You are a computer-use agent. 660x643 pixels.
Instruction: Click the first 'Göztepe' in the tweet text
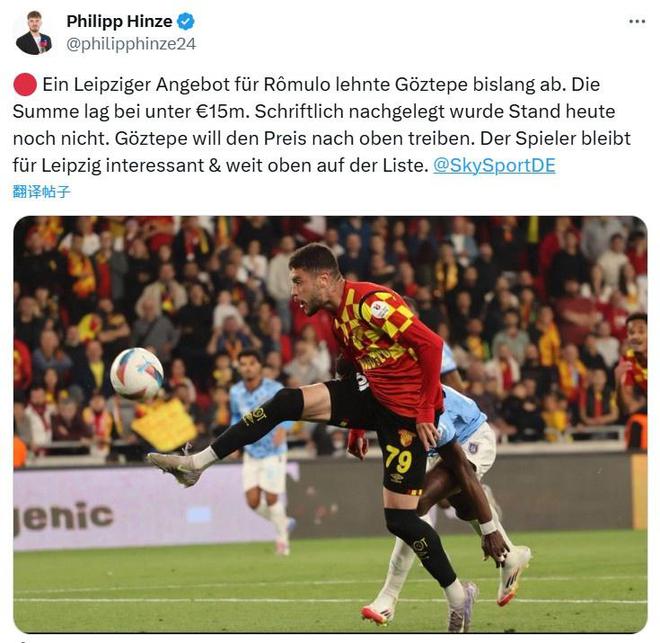pyautogui.click(x=431, y=85)
